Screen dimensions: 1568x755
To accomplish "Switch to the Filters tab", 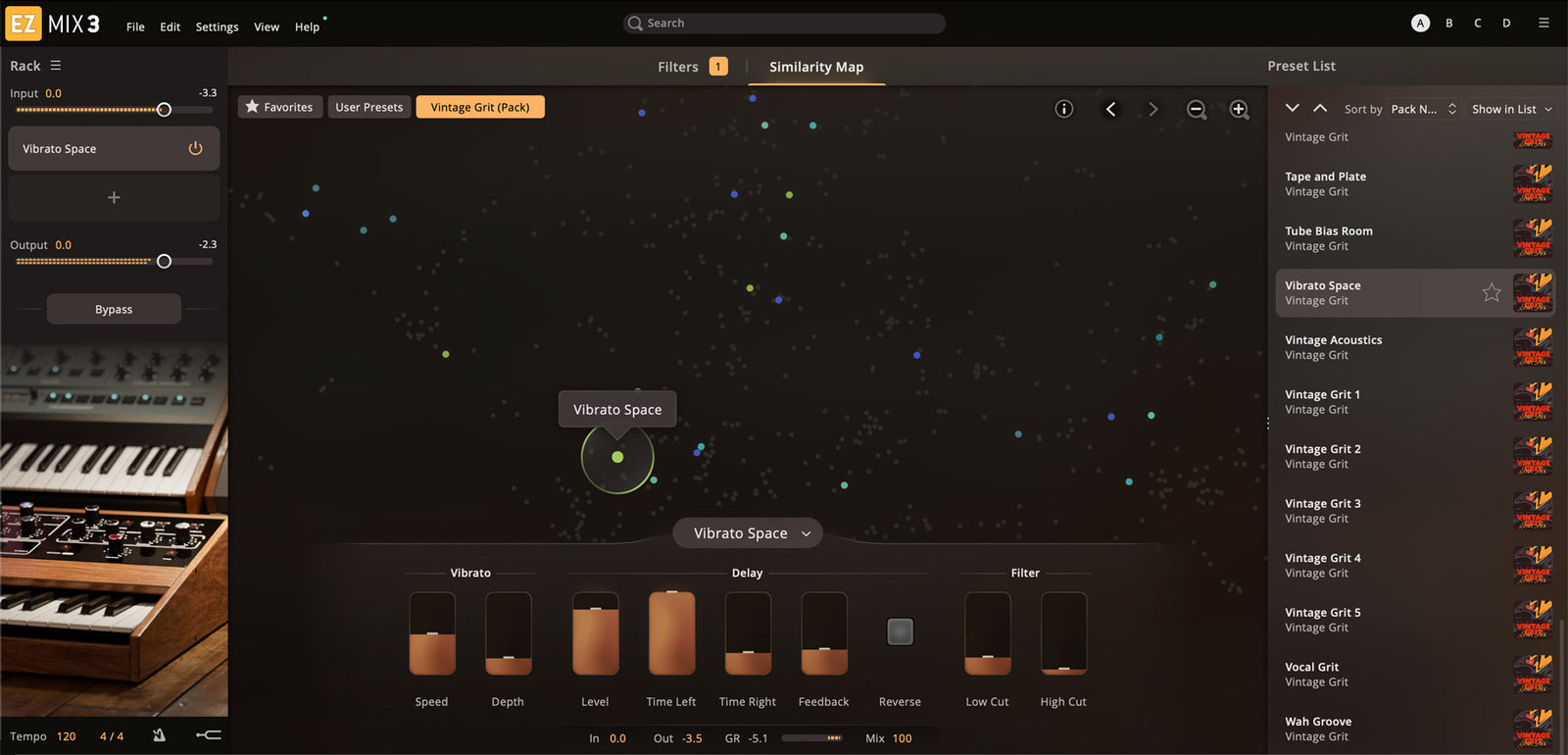I will click(692, 67).
